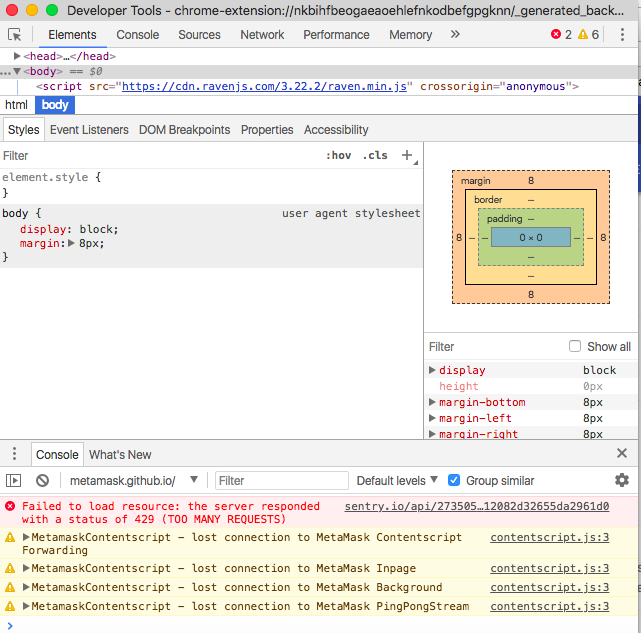Select the html breadcrumb

16,105
